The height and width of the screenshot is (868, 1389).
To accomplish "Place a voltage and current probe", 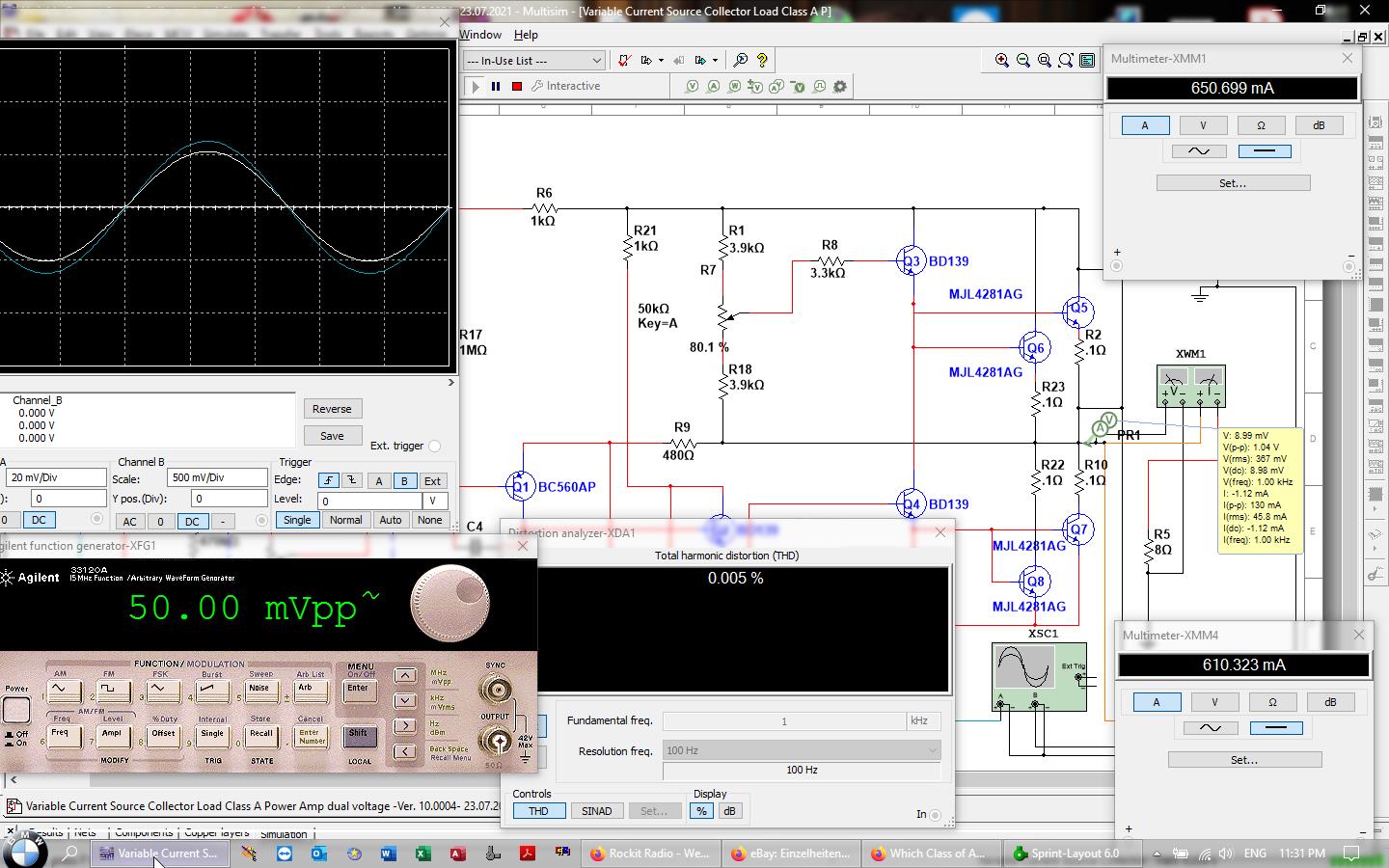I will [776, 86].
